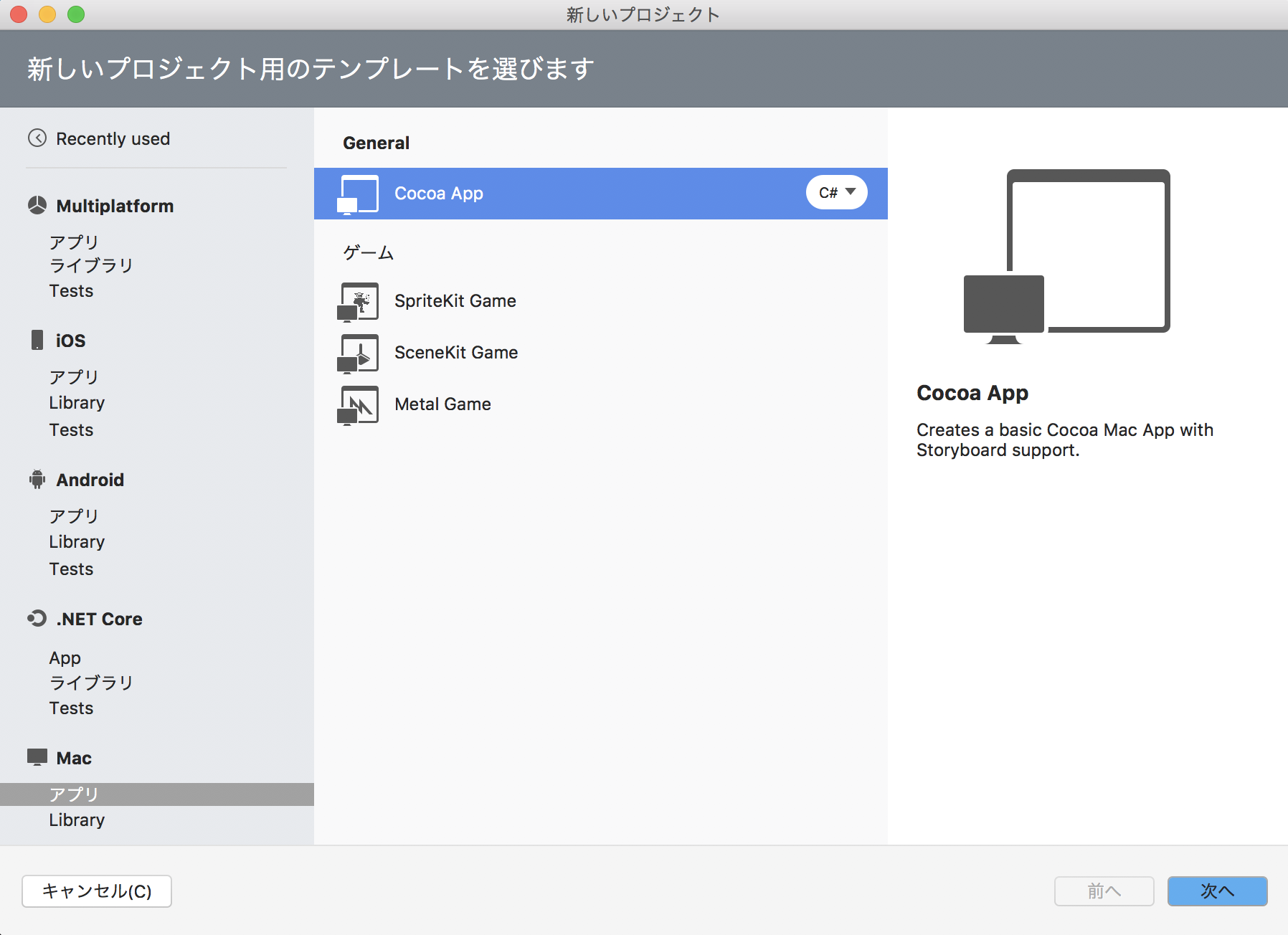Click the Cocoa App title in details pane
This screenshot has width=1288, height=935.
pos(972,393)
